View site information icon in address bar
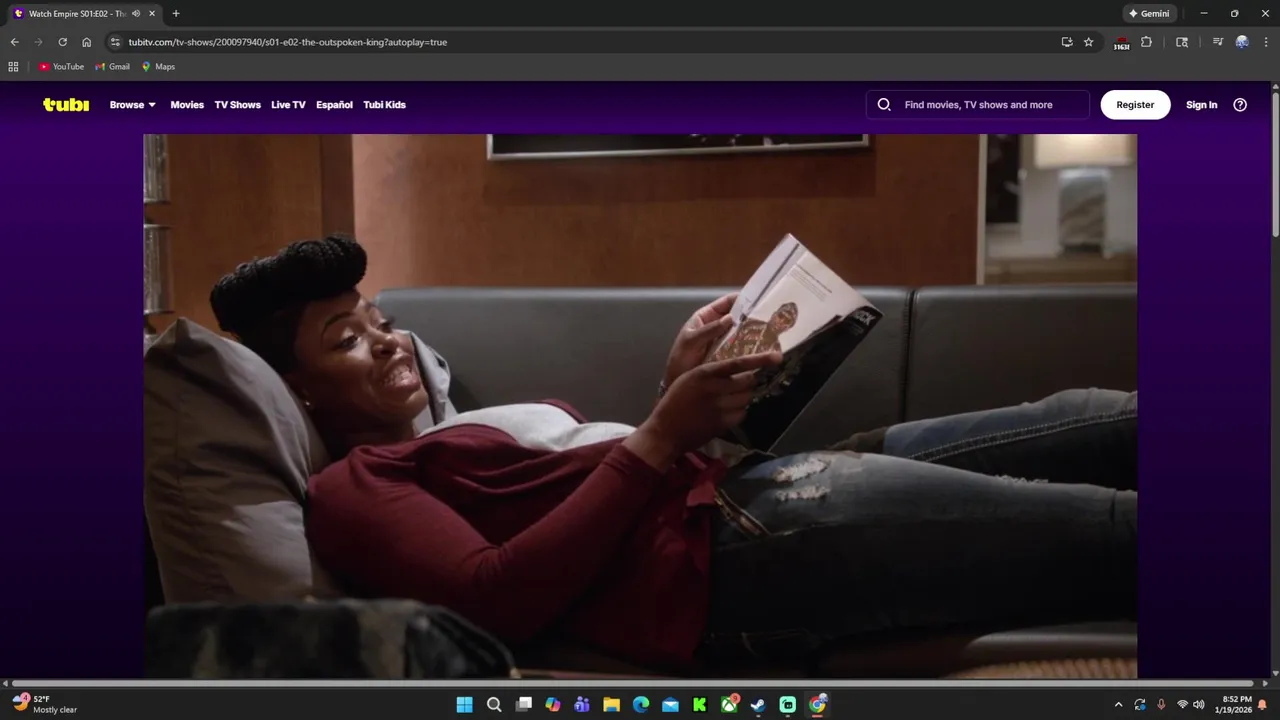Image resolution: width=1280 pixels, height=720 pixels. 115,42
